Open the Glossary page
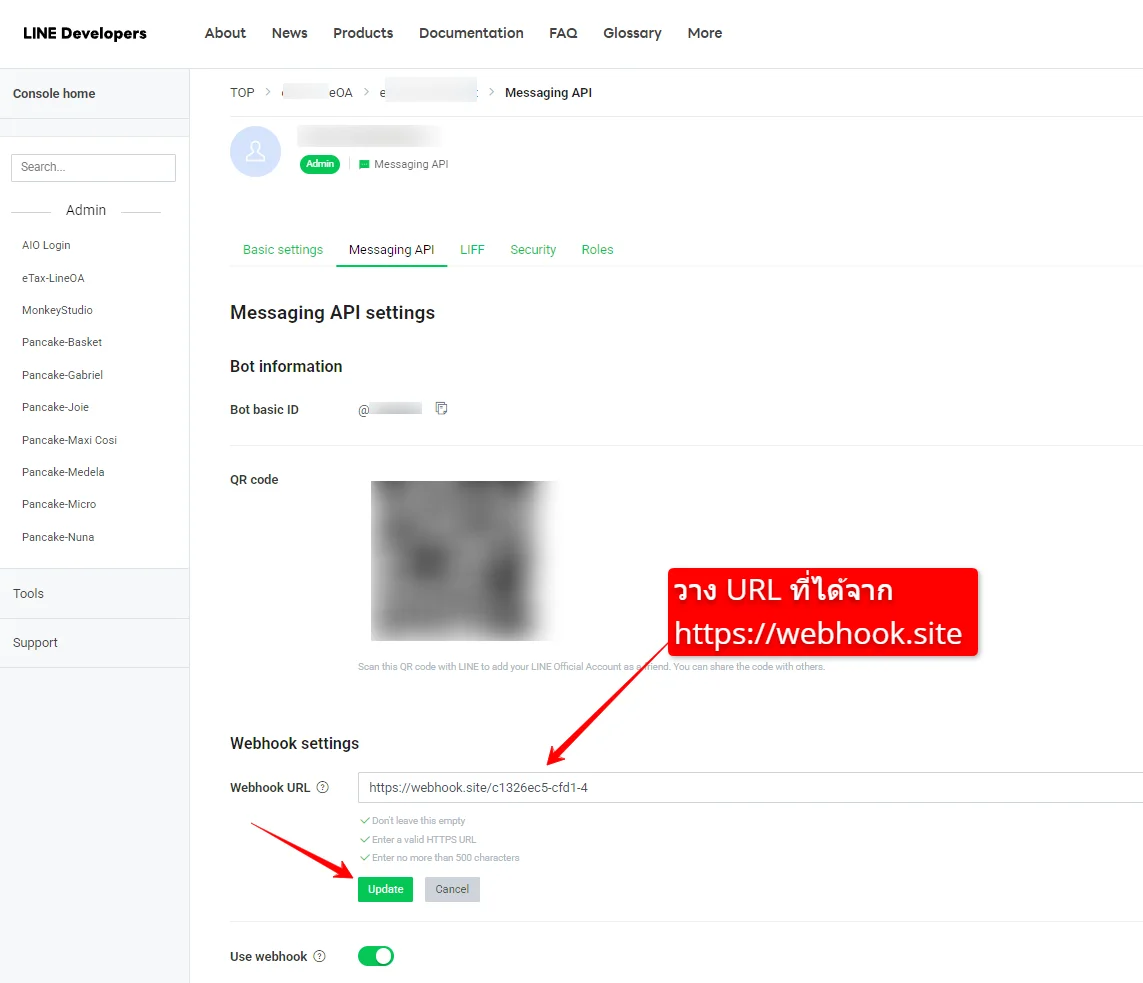This screenshot has width=1143, height=983. click(x=632, y=33)
